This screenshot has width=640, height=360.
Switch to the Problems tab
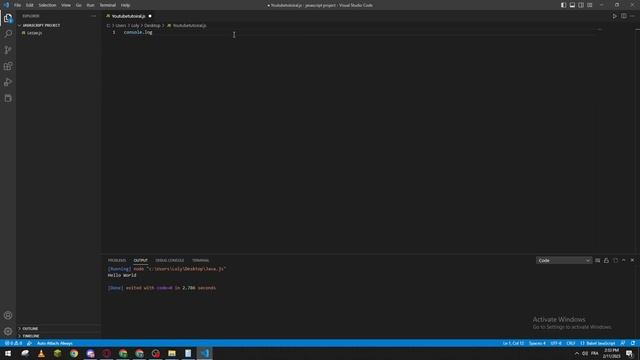(117, 260)
